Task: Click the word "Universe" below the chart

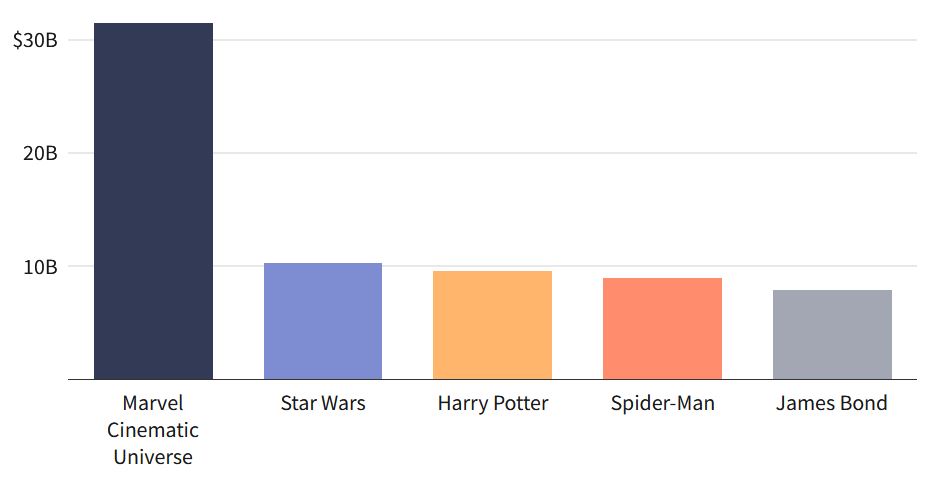Action: (153, 457)
